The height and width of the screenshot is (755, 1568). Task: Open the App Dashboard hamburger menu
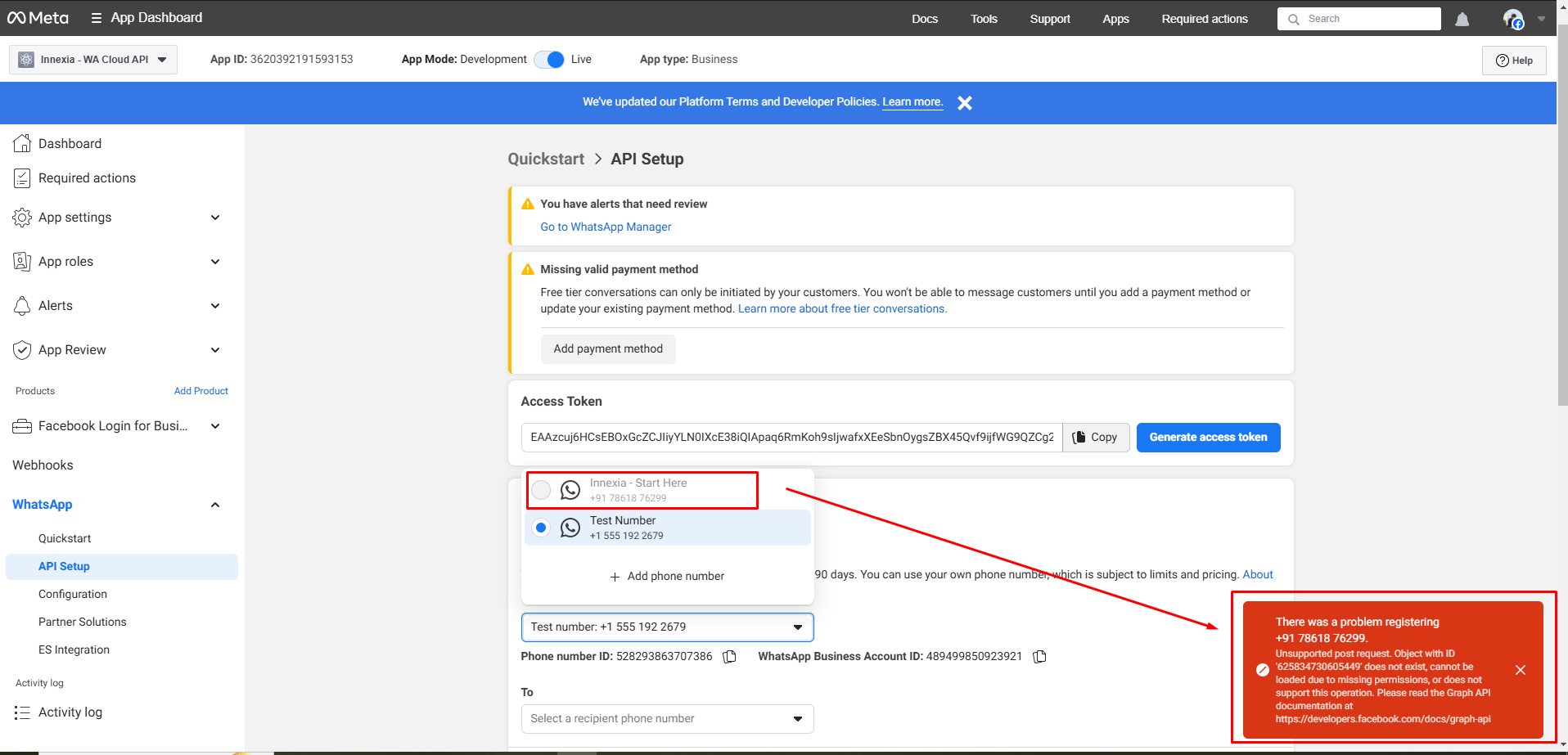(97, 18)
